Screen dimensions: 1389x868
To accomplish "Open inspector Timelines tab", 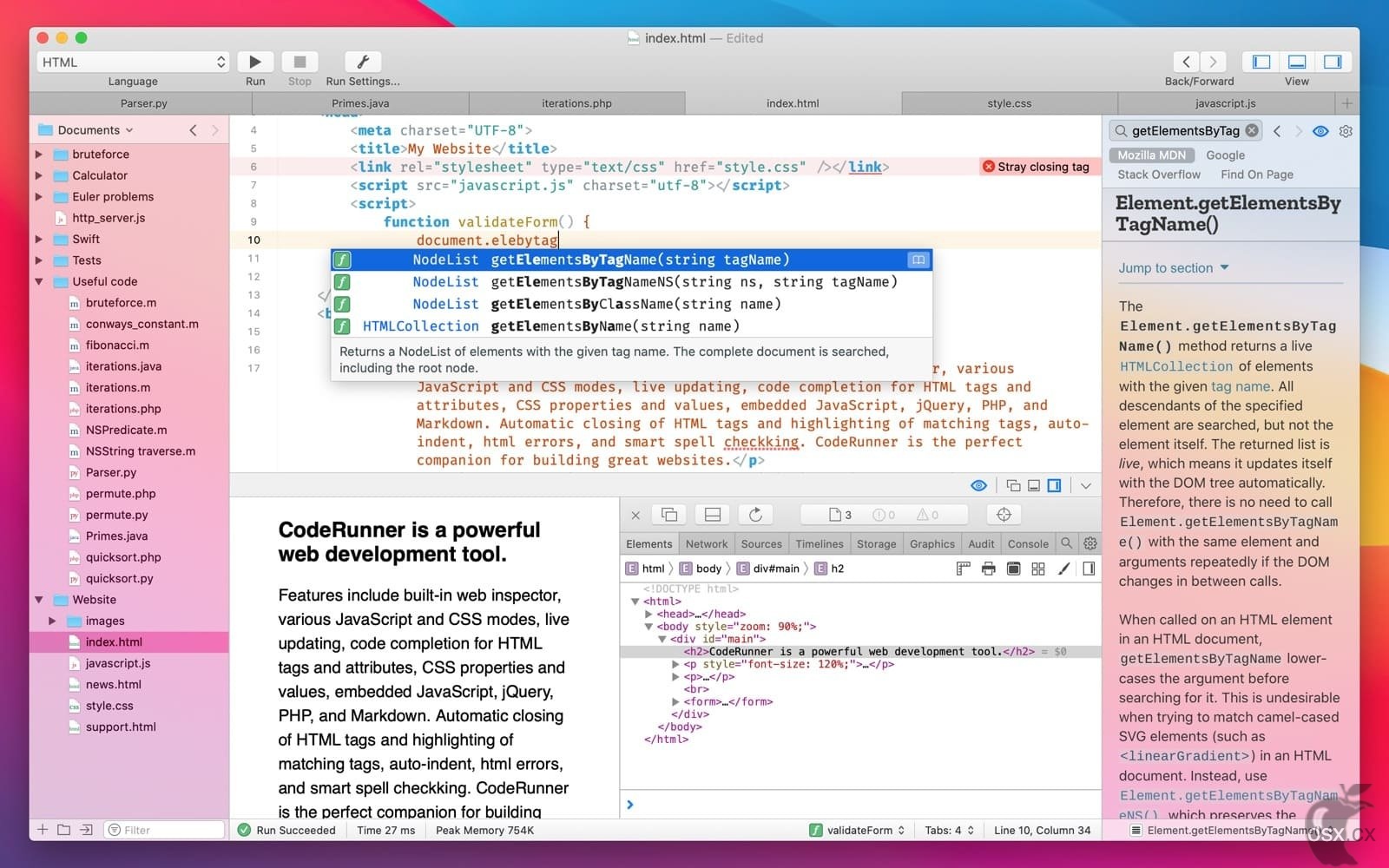I will 820,544.
